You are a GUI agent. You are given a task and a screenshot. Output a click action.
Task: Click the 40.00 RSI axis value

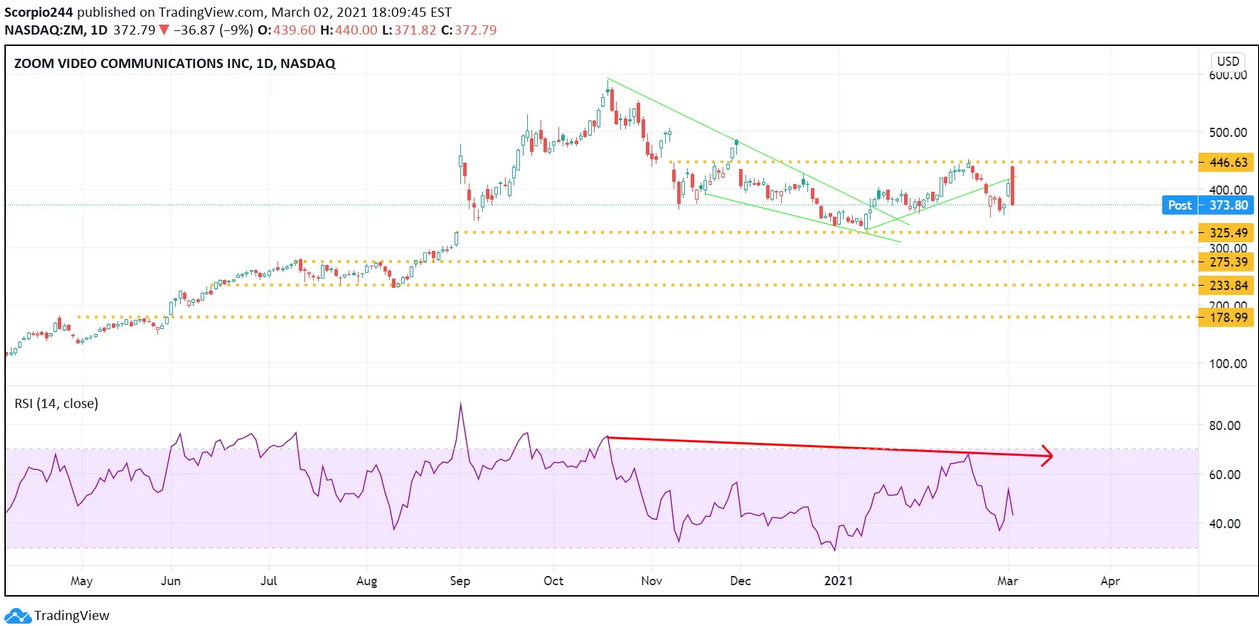[x=1225, y=523]
